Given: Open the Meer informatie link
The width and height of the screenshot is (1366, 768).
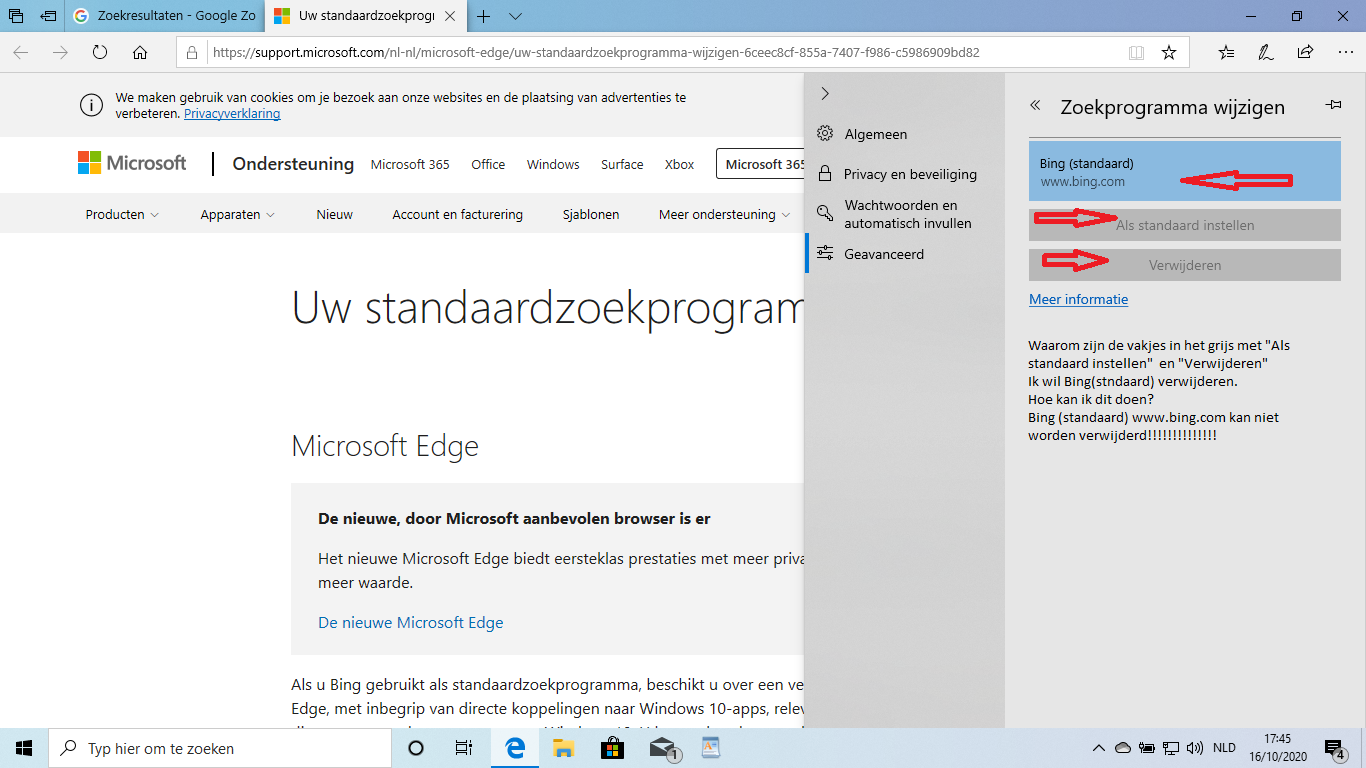Looking at the screenshot, I should click(x=1078, y=299).
